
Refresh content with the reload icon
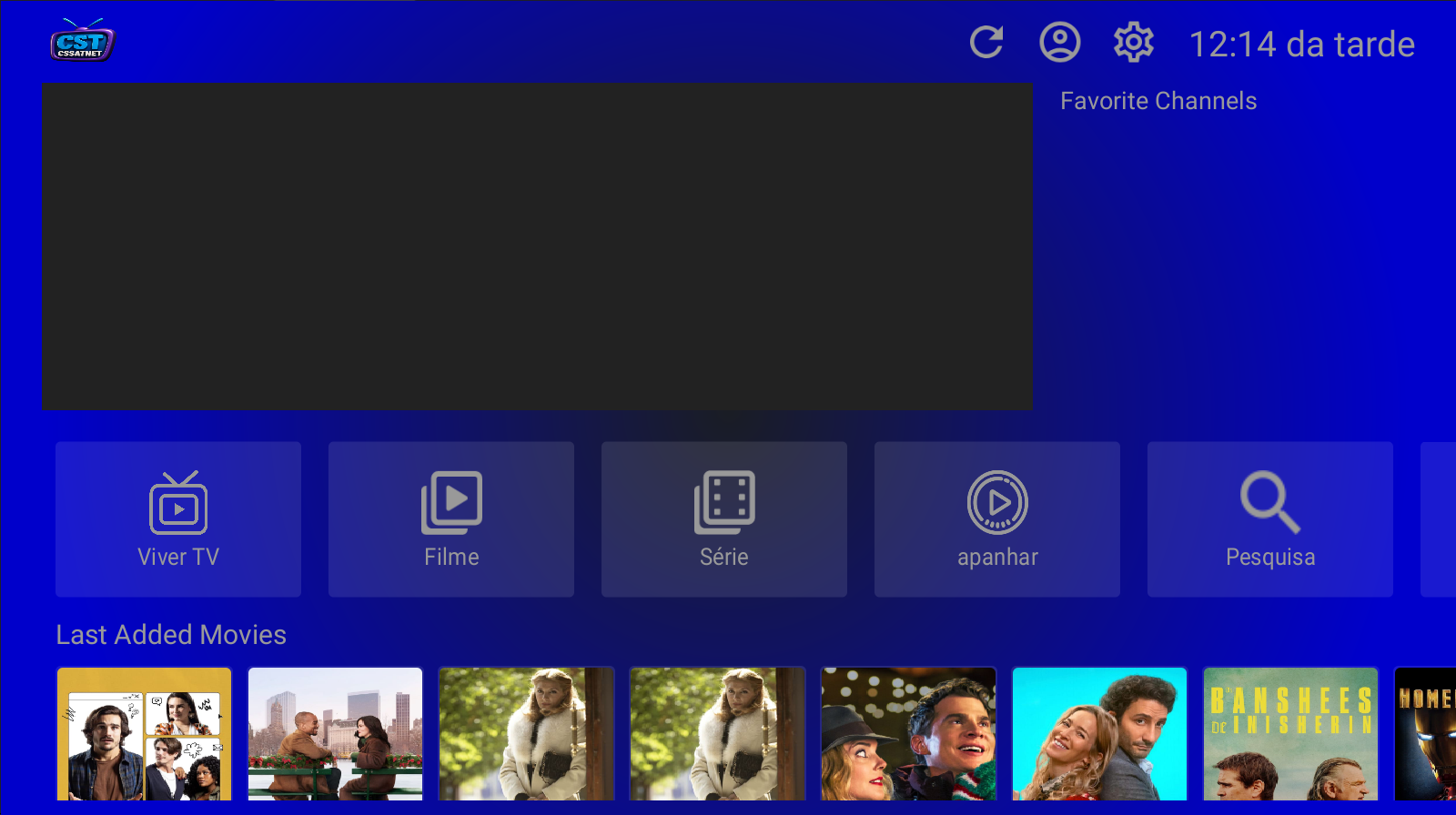pos(986,42)
